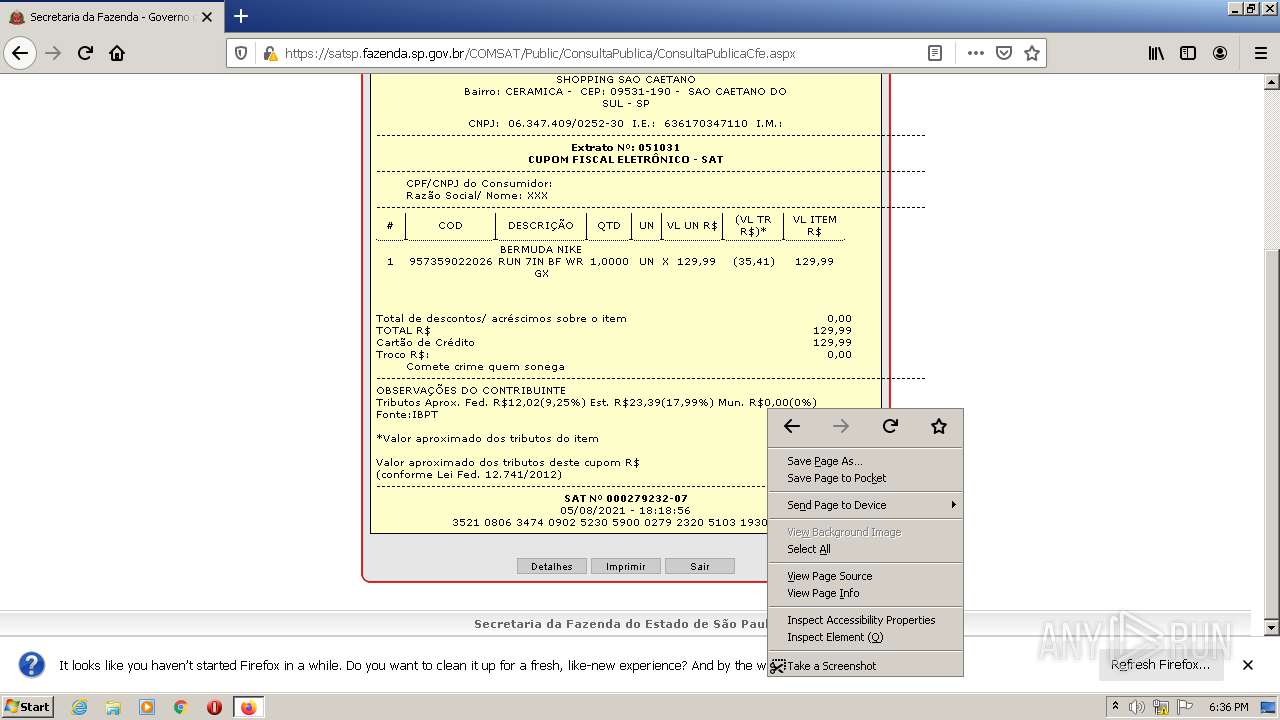The width and height of the screenshot is (1280, 720).
Task: Click the Extrato Nº: 051031 text
Action: click(625, 147)
